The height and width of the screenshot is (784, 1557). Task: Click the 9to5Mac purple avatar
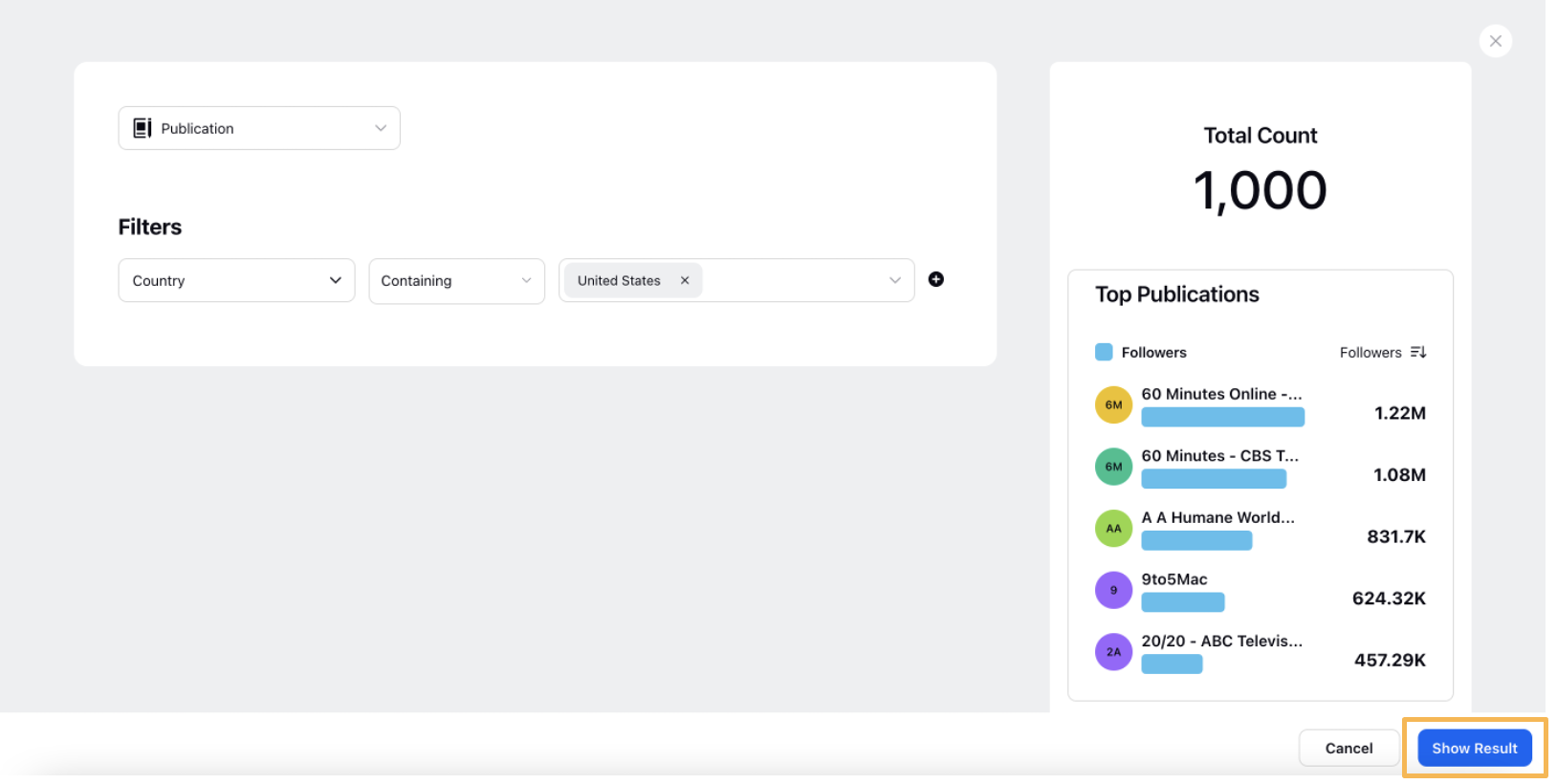(1113, 590)
